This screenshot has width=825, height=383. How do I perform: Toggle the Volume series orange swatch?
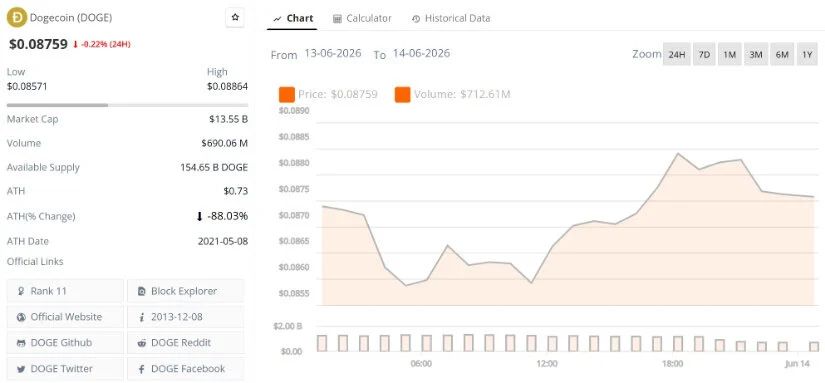403,95
